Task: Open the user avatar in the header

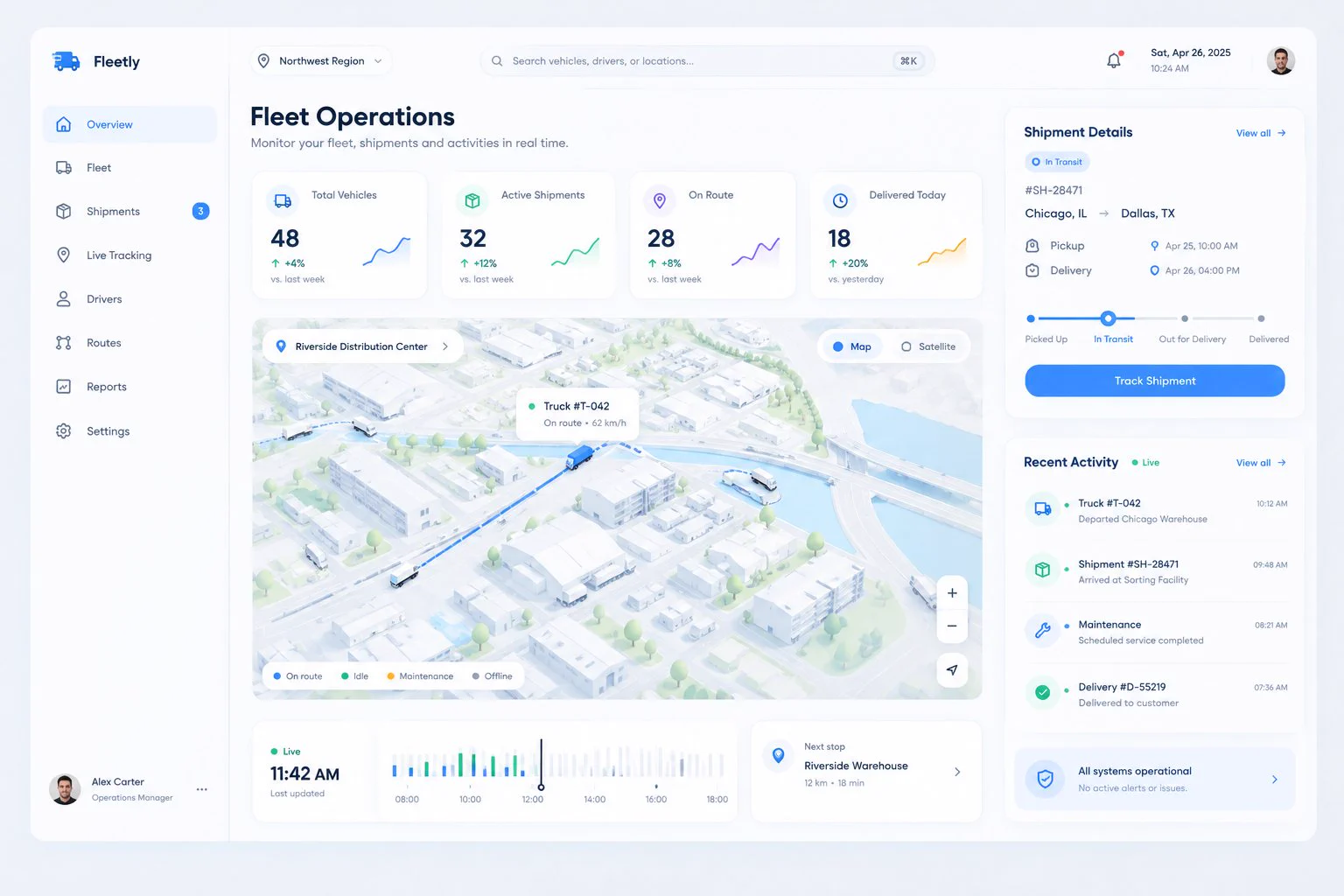Action: point(1281,60)
